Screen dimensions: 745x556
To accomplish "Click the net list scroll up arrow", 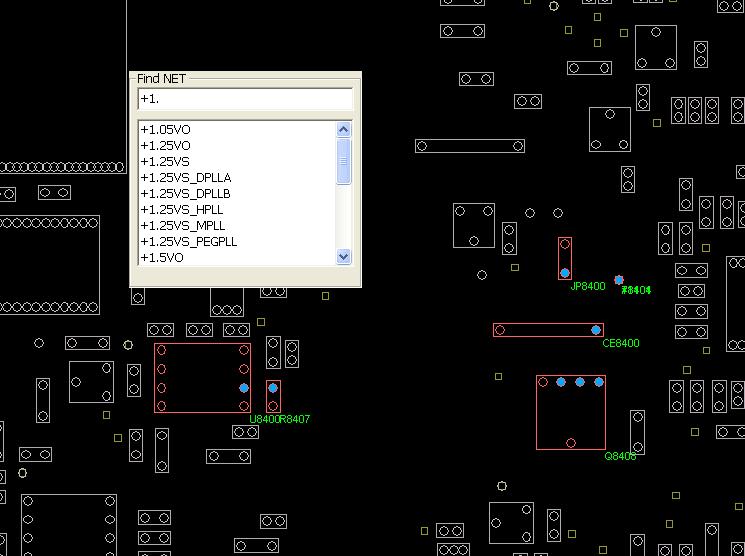I will tap(344, 129).
